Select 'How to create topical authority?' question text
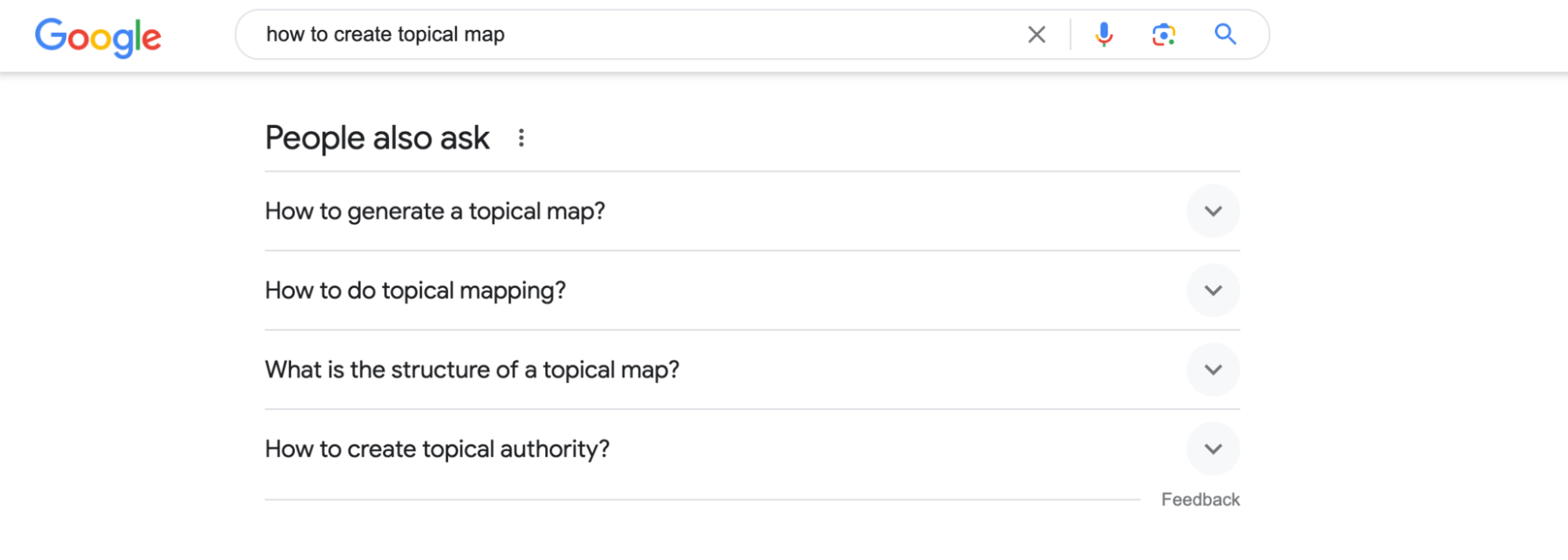The image size is (1568, 560). [x=437, y=449]
